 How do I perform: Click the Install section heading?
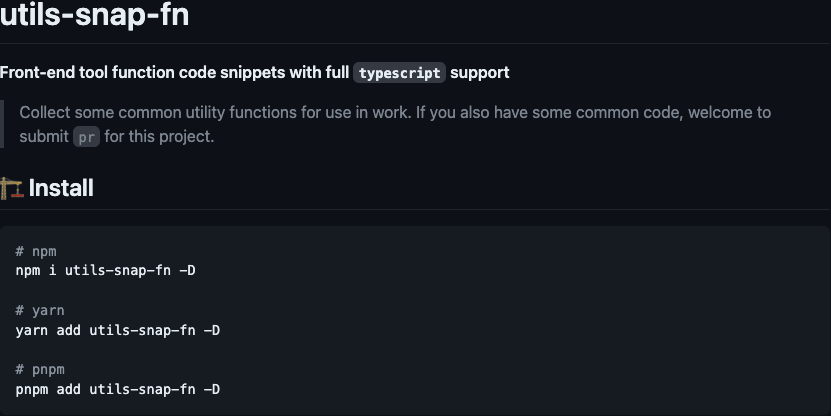61,188
